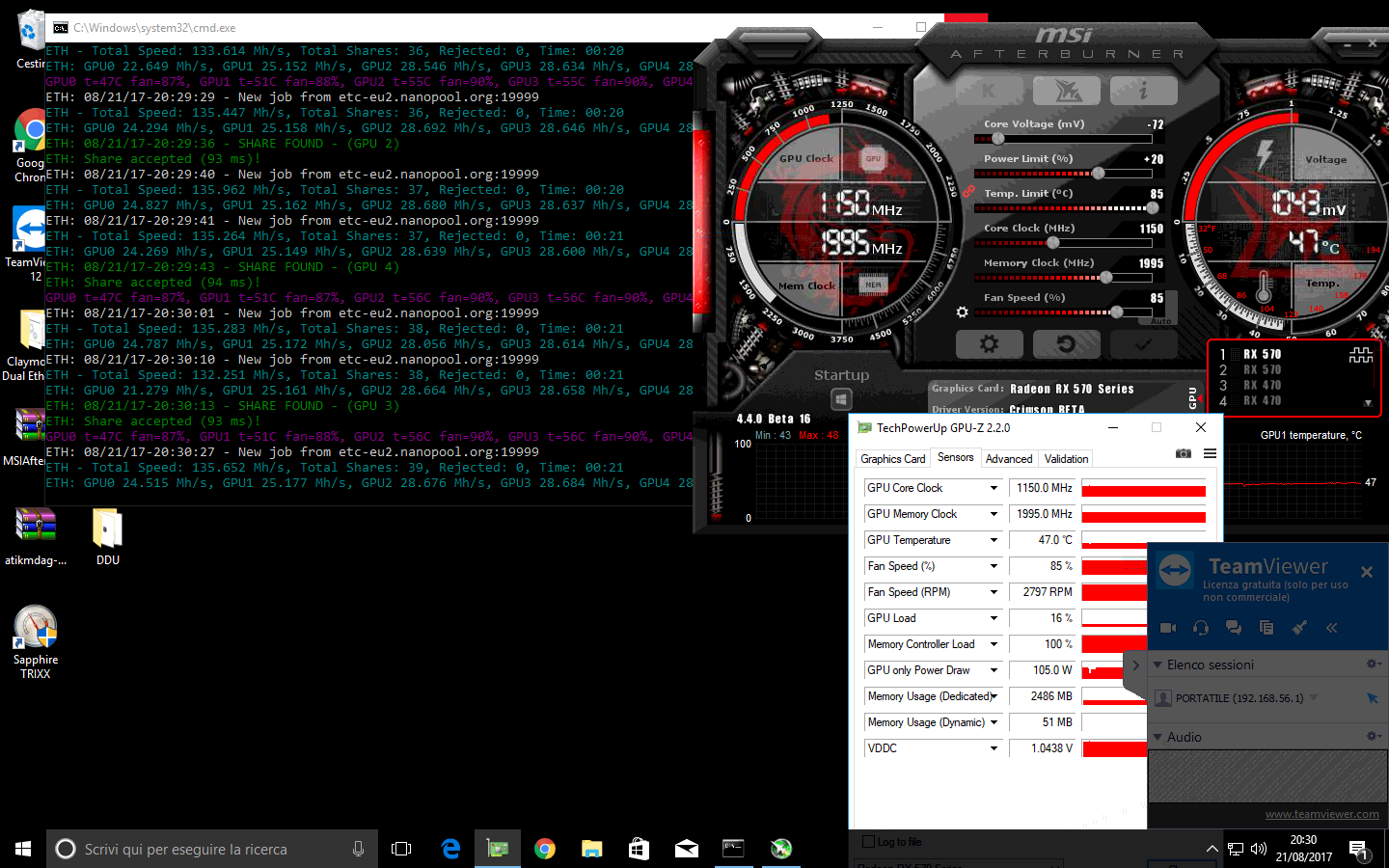This screenshot has height=868, width=1389.
Task: Open GPU Temperature sensor dropdown
Action: (994, 540)
